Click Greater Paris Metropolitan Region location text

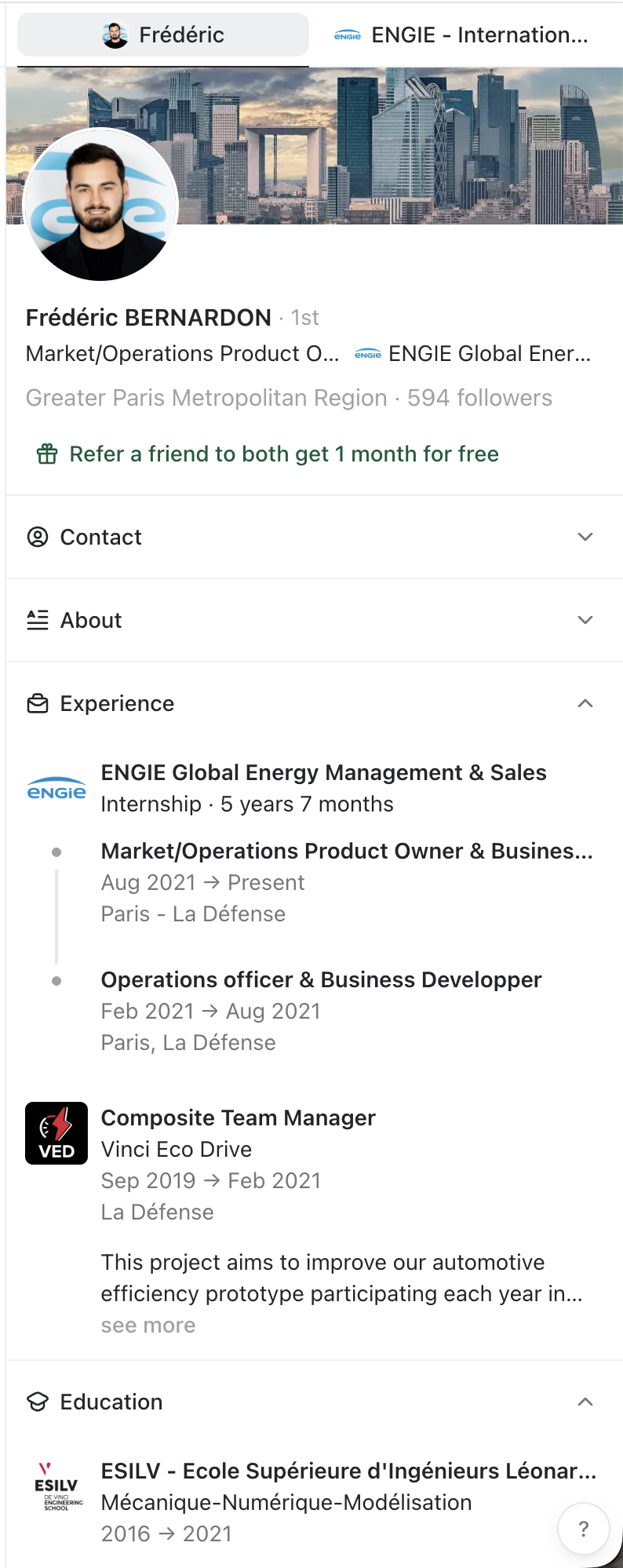pyautogui.click(x=206, y=398)
